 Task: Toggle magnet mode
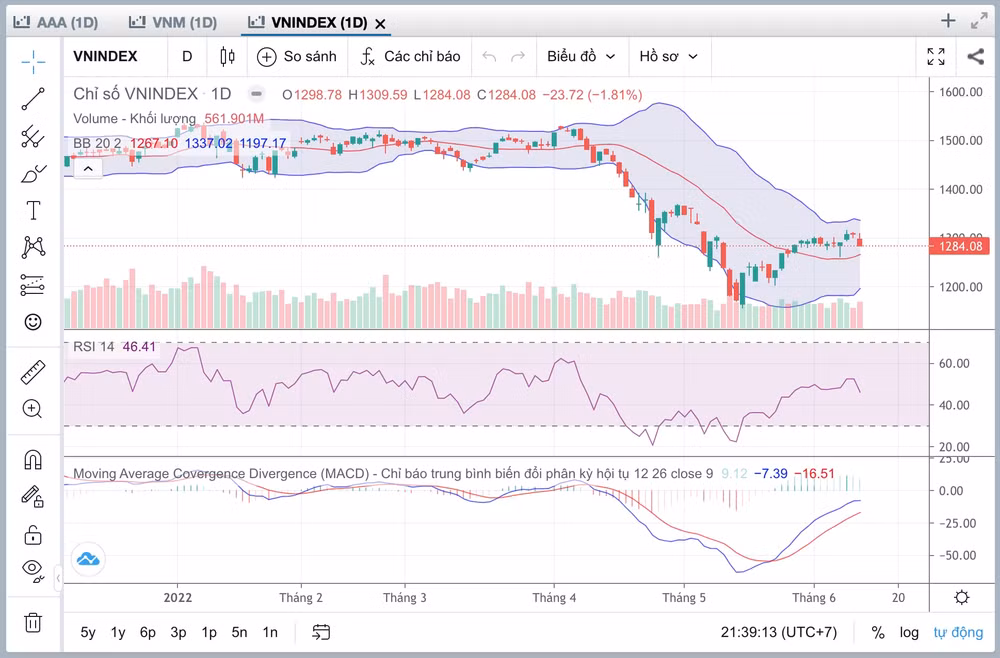[33, 459]
